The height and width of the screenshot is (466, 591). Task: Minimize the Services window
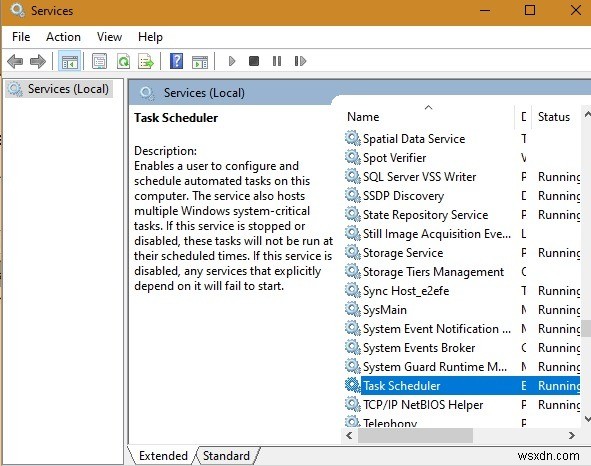(485, 10)
